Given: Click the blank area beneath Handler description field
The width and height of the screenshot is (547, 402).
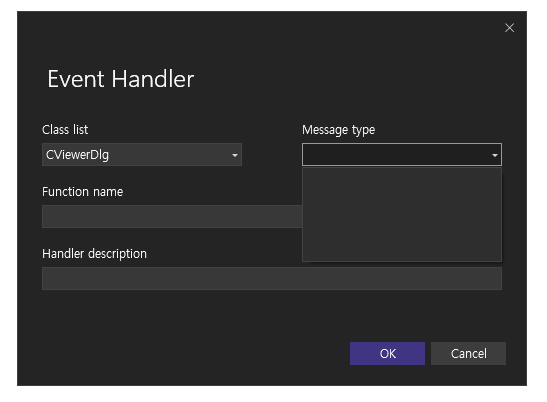Looking at the screenshot, I should tap(272, 314).
